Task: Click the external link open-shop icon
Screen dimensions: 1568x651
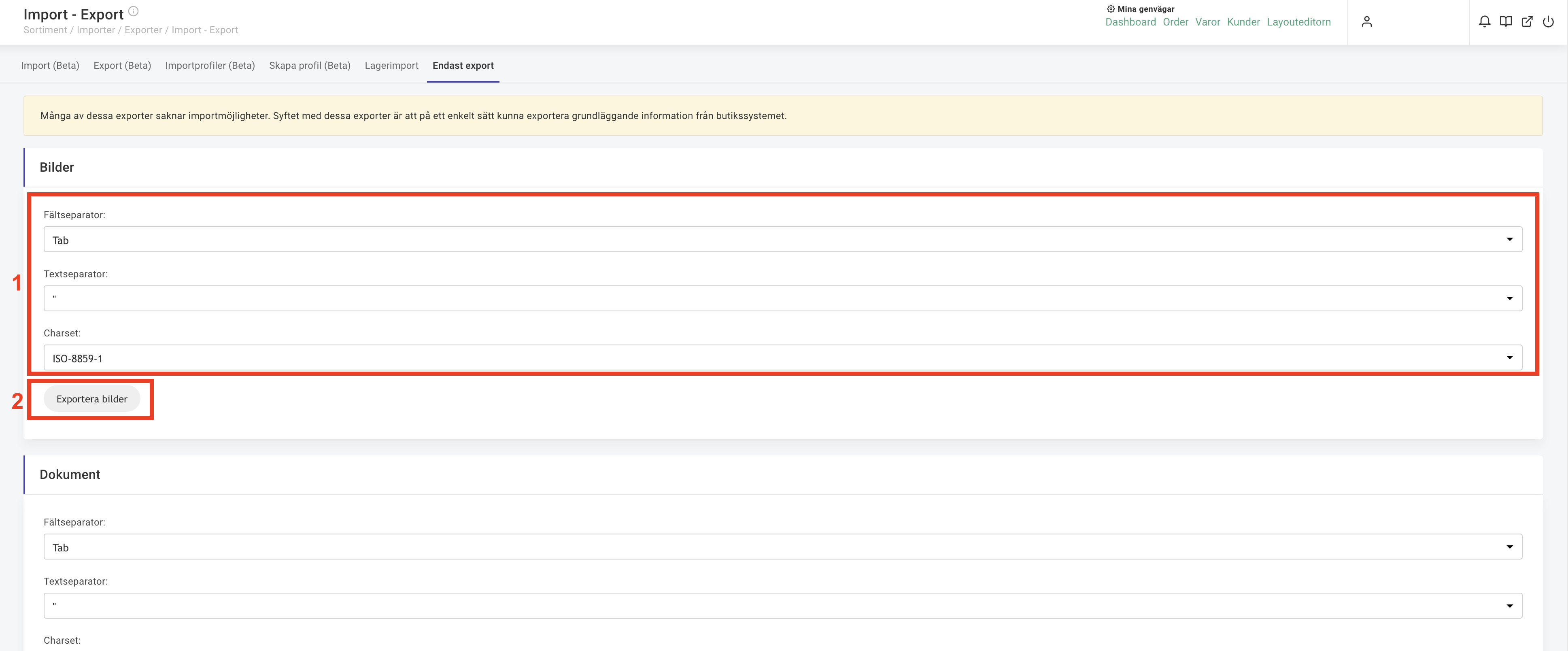Action: (1527, 22)
